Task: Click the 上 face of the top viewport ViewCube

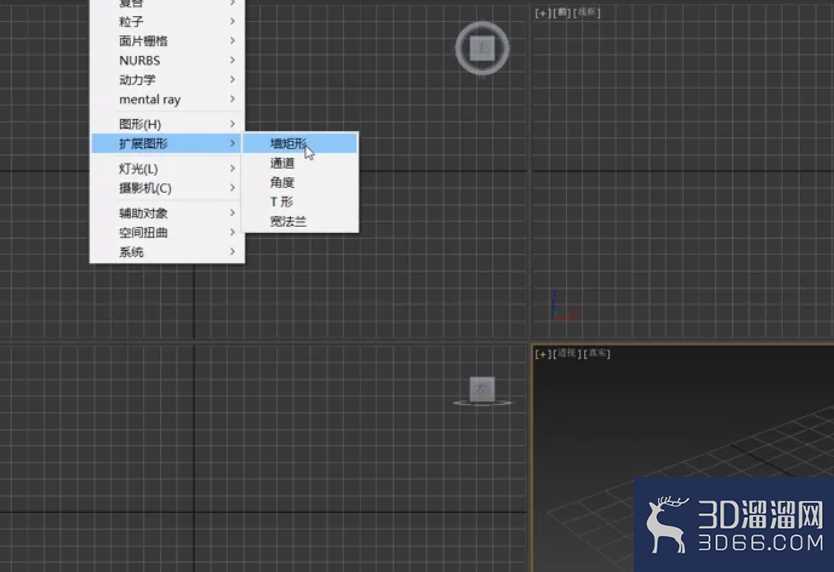Action: point(482,48)
